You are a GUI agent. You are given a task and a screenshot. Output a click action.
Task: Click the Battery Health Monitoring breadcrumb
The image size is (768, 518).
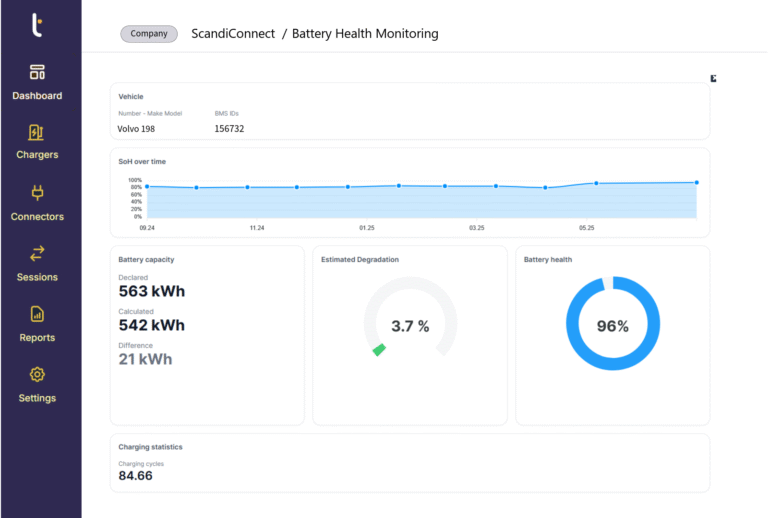(365, 34)
